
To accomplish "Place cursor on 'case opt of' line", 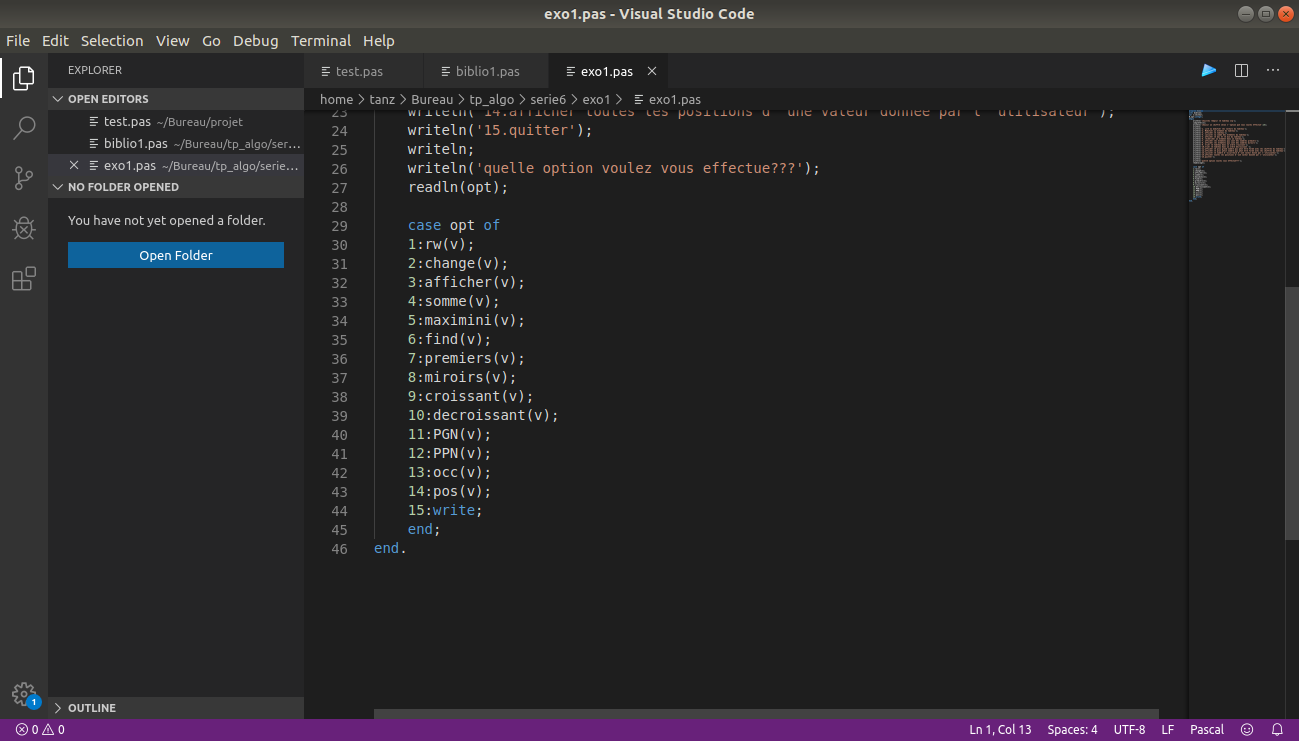I will pos(454,226).
